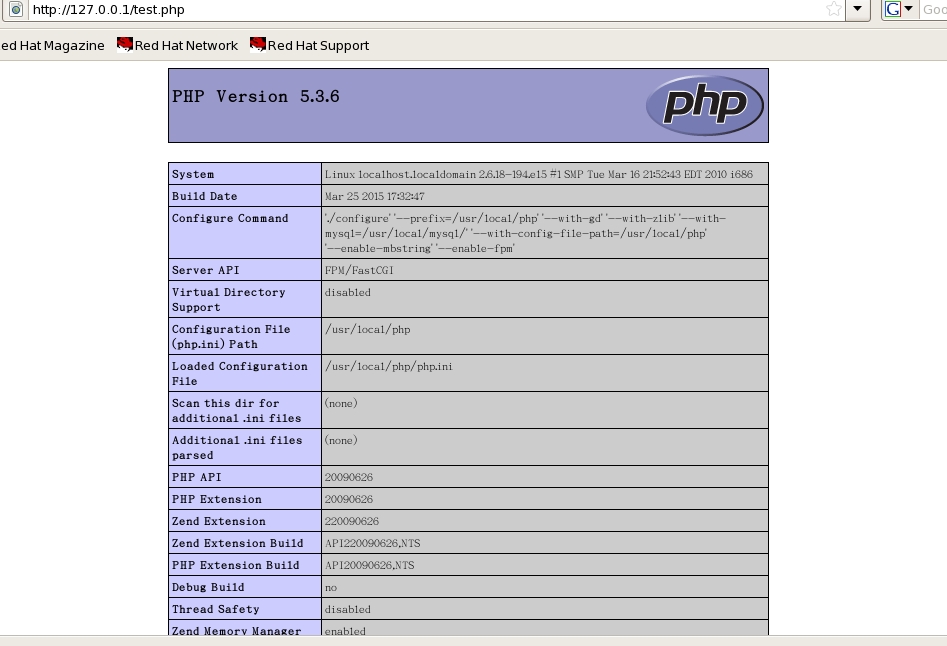Open the search engine selector dropdown
The height and width of the screenshot is (646, 947).
coord(908,8)
